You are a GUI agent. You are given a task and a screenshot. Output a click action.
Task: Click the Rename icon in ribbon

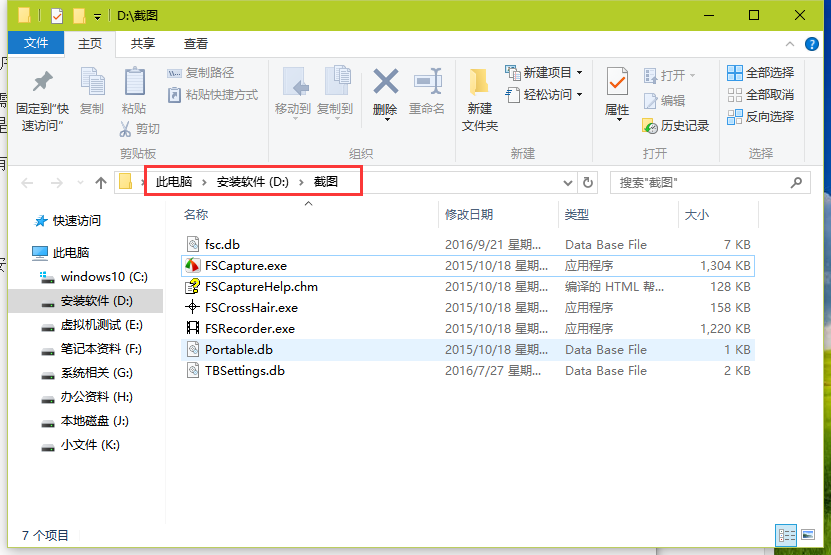click(427, 82)
